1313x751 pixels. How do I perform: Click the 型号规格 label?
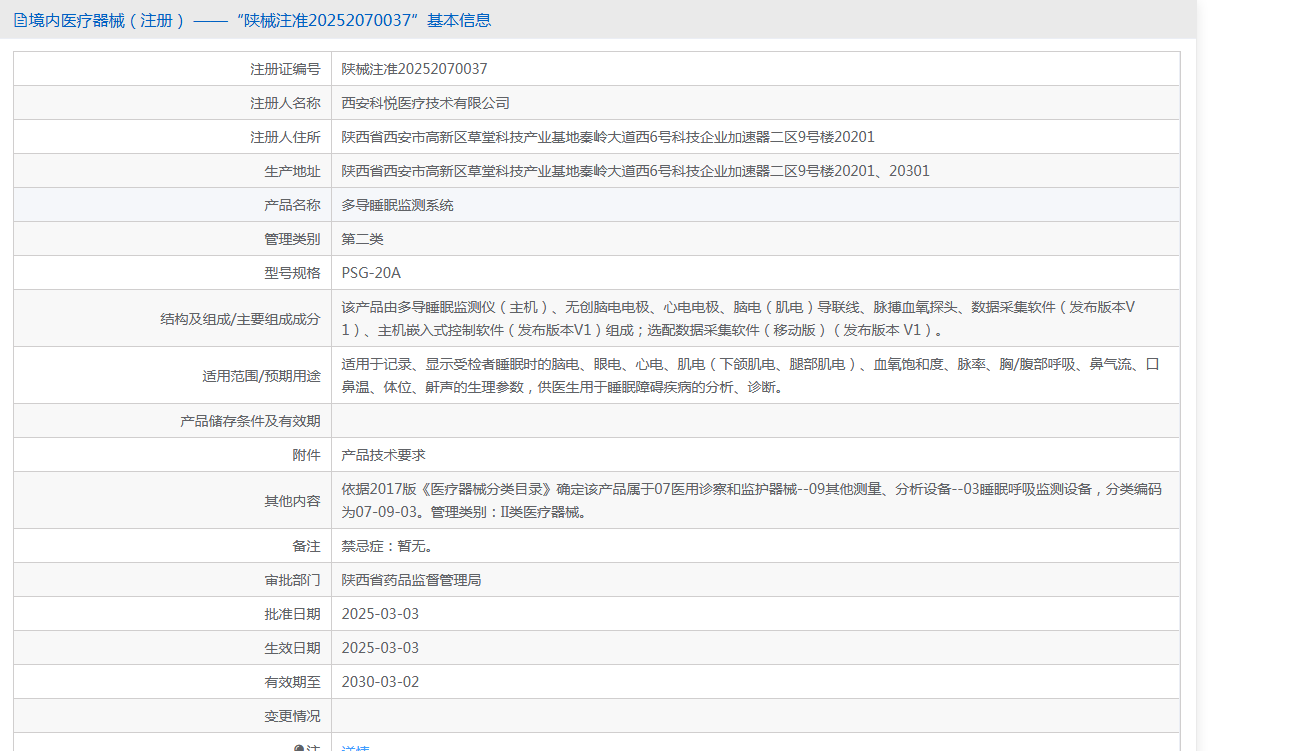[x=292, y=273]
